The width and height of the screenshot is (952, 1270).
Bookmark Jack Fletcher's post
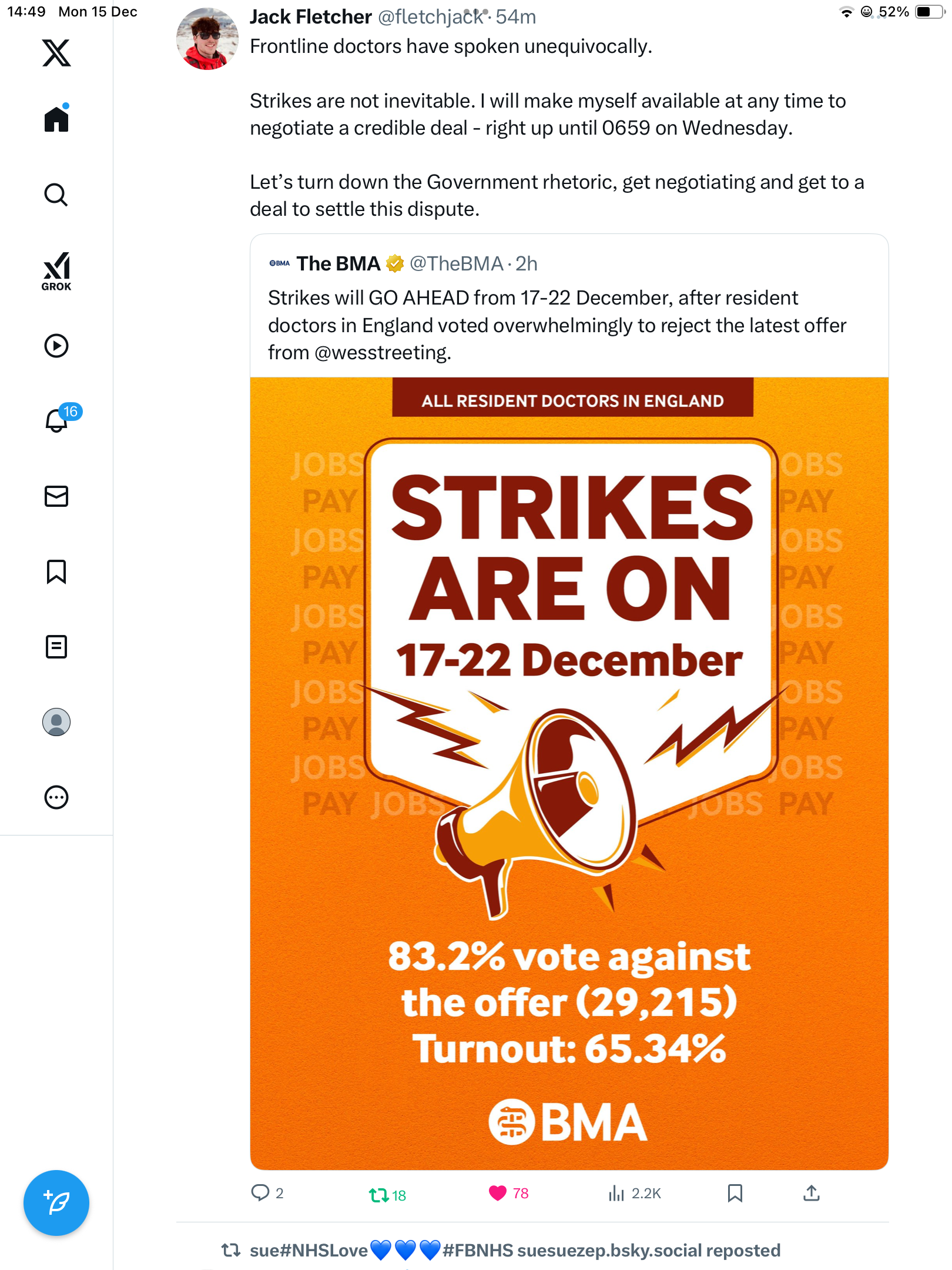pyautogui.click(x=735, y=1193)
